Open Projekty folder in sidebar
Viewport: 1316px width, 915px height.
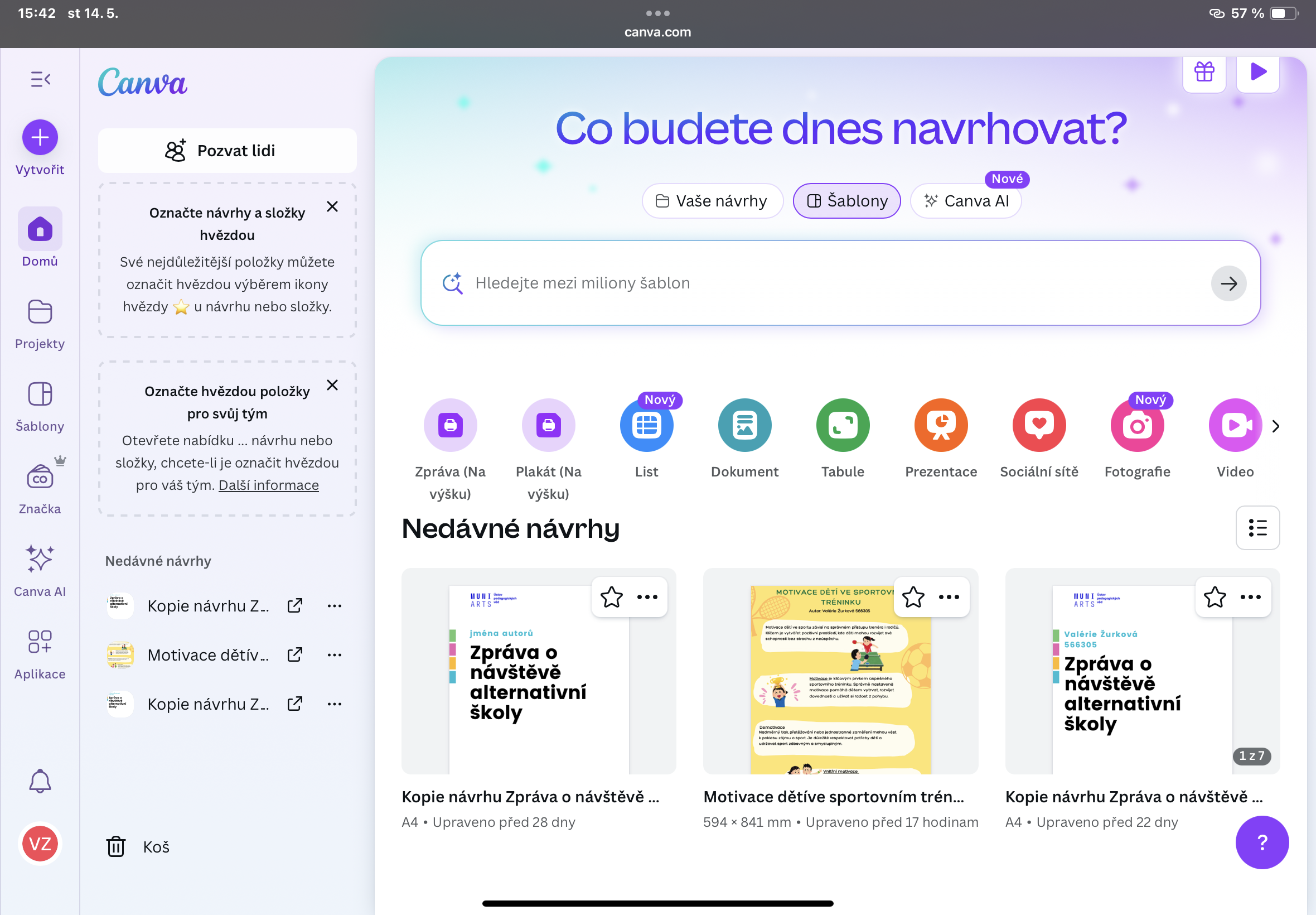tap(40, 312)
